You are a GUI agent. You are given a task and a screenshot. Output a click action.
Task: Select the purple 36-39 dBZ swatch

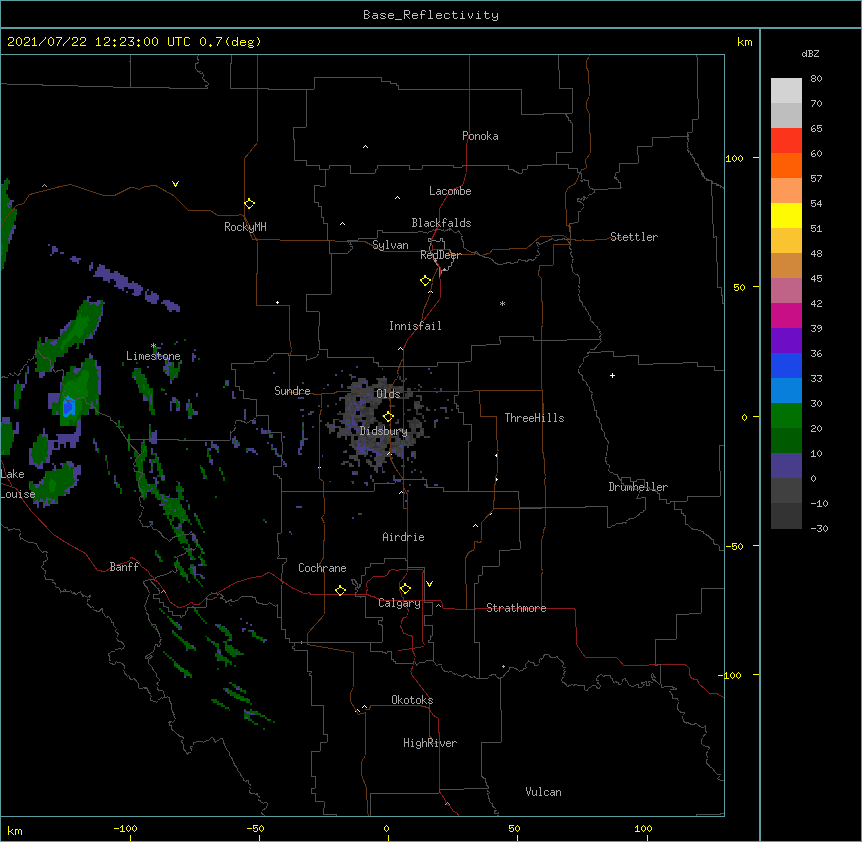coord(786,340)
